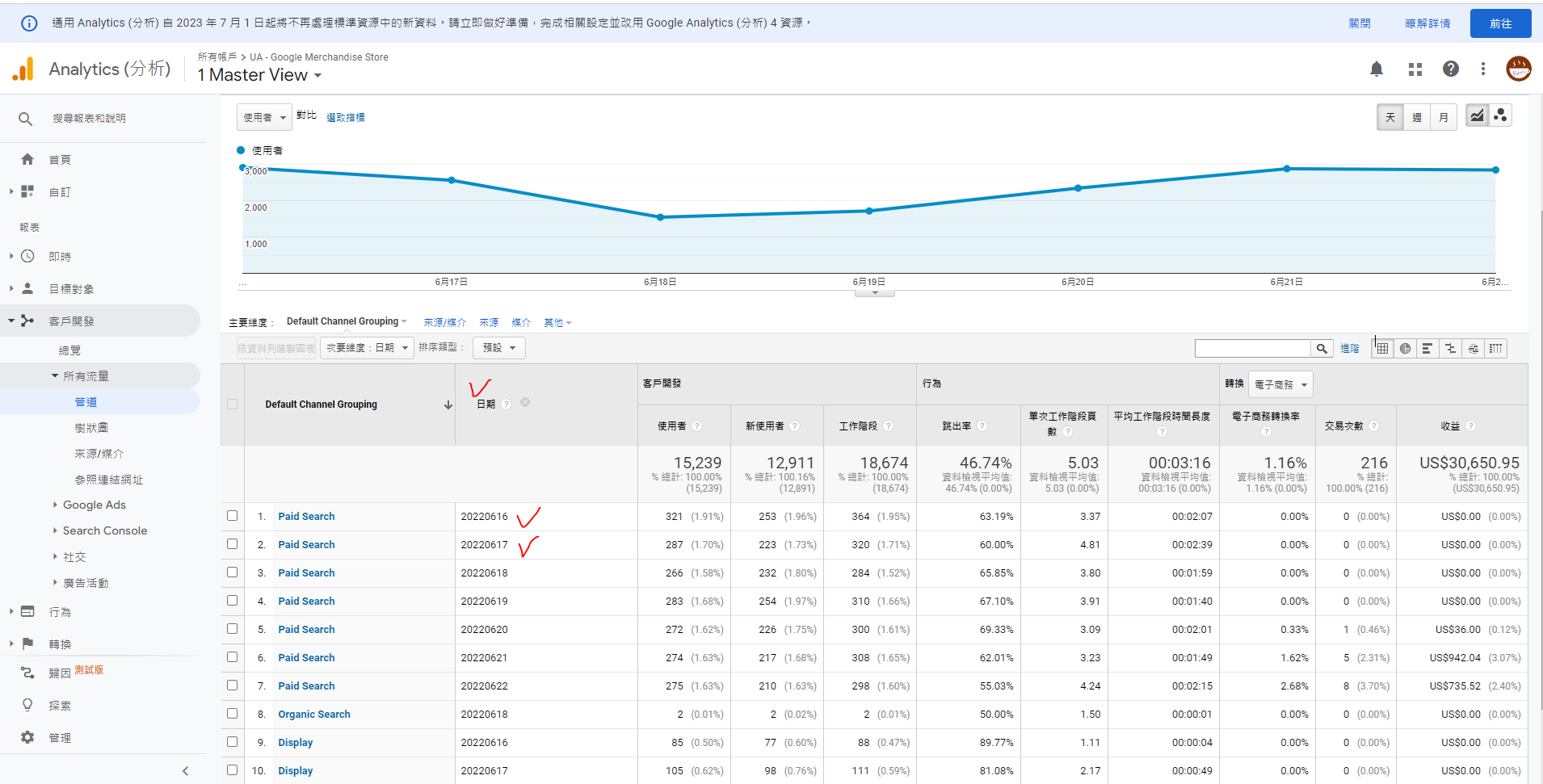Remove the 日期 secondary dimension
This screenshot has width=1543, height=784.
(525, 402)
